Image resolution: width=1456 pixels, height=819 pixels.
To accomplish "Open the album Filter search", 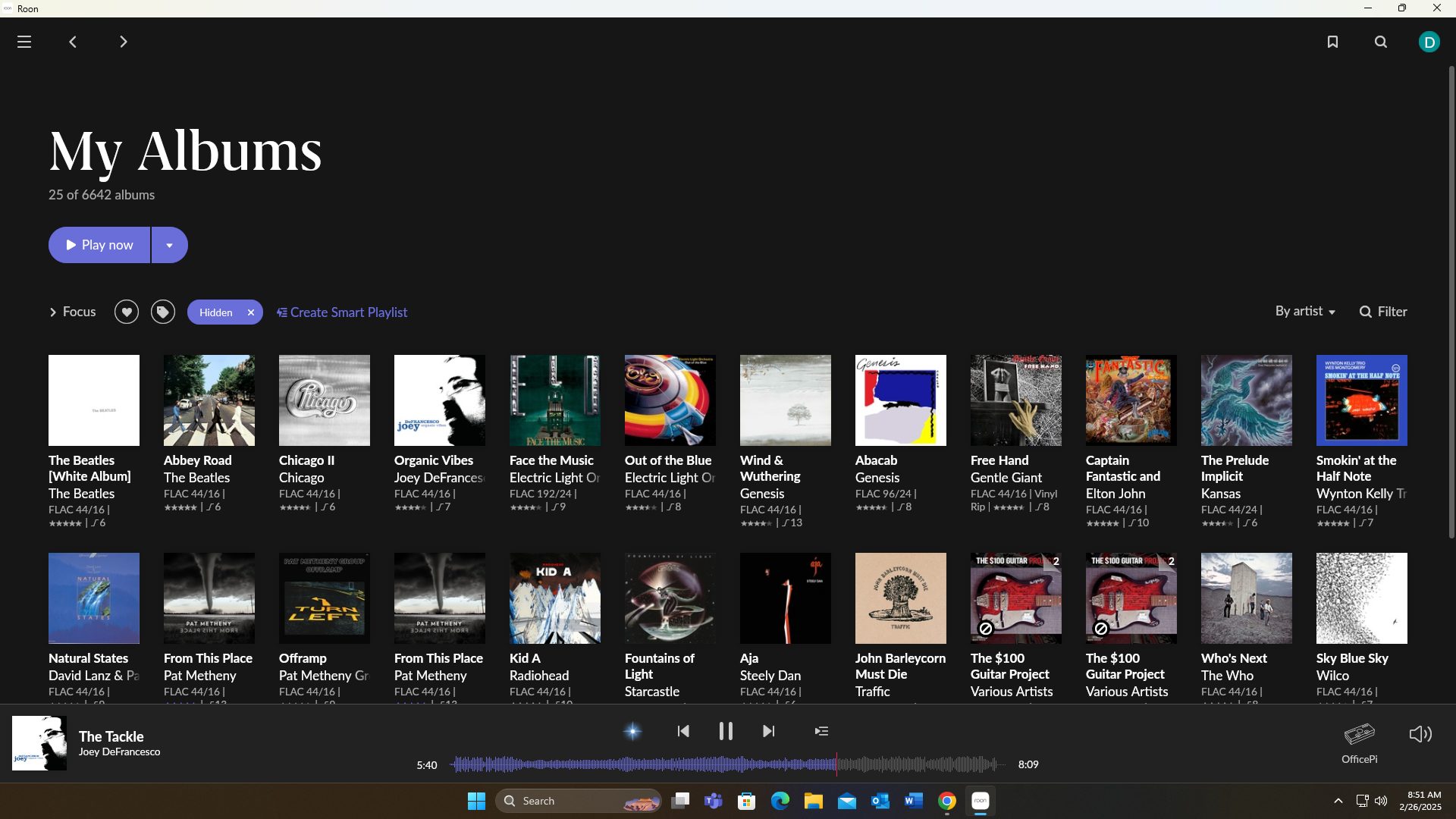I will point(1383,312).
